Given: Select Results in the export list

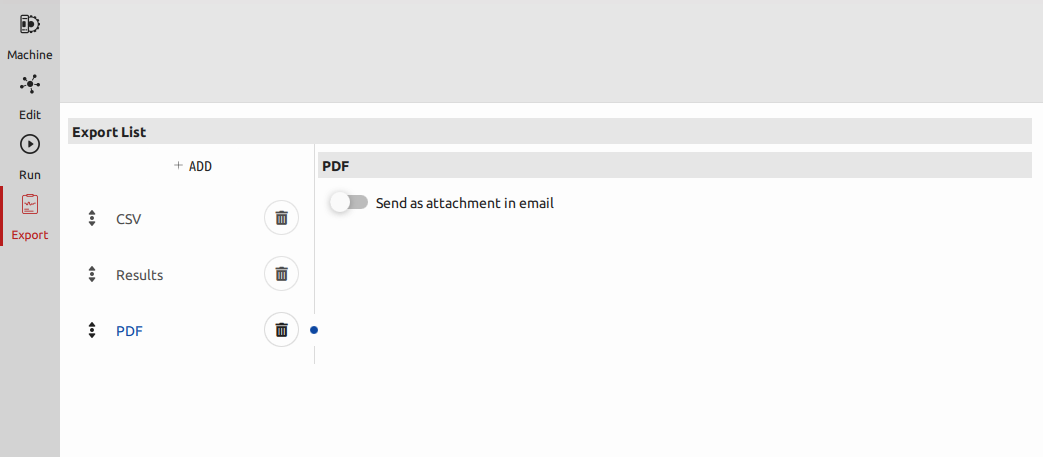Looking at the screenshot, I should point(139,275).
